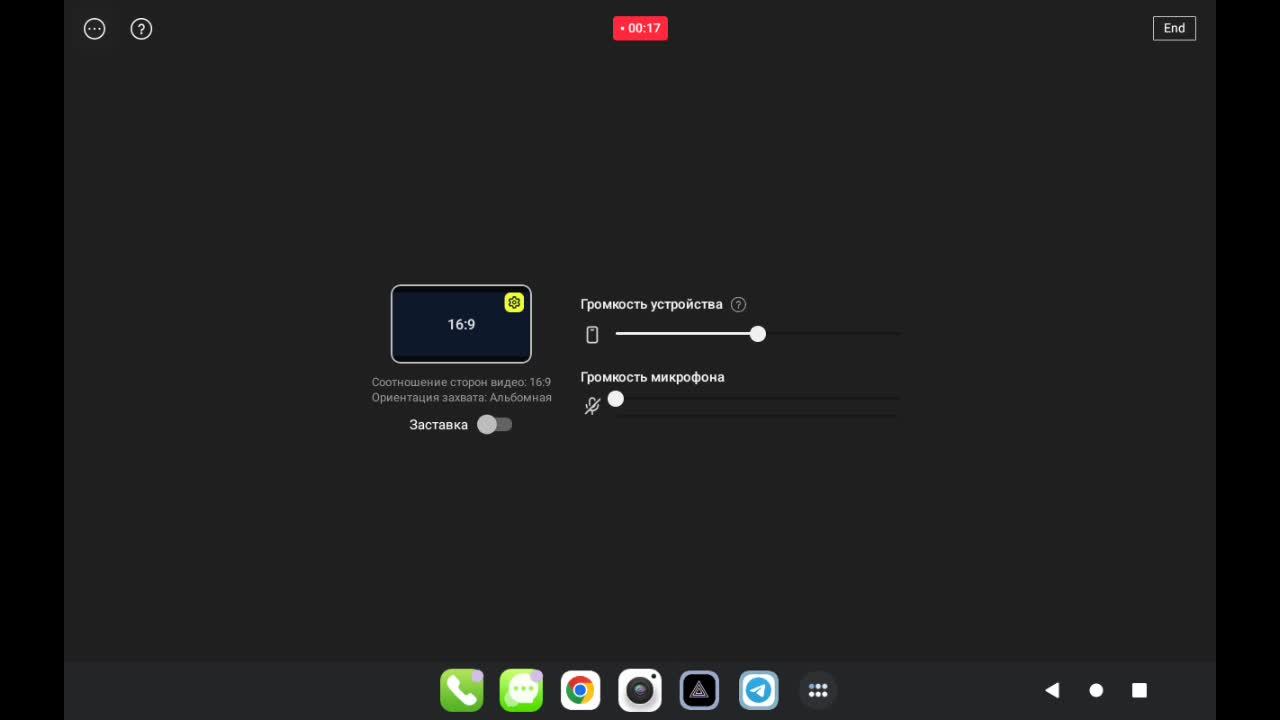Viewport: 1280px width, 720px height.
Task: Click the text Ориентация захвата: Альбомная
Action: click(461, 397)
